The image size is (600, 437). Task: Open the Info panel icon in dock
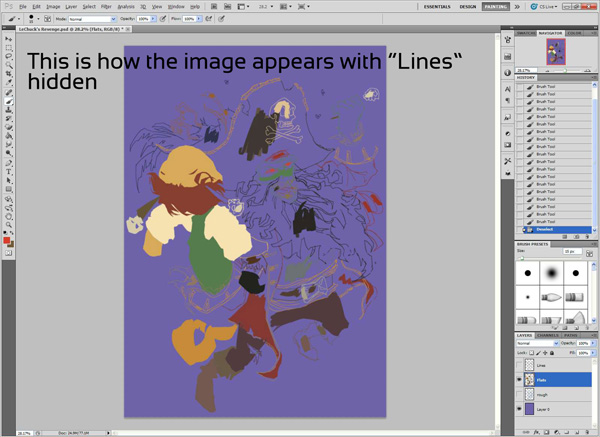[x=507, y=73]
